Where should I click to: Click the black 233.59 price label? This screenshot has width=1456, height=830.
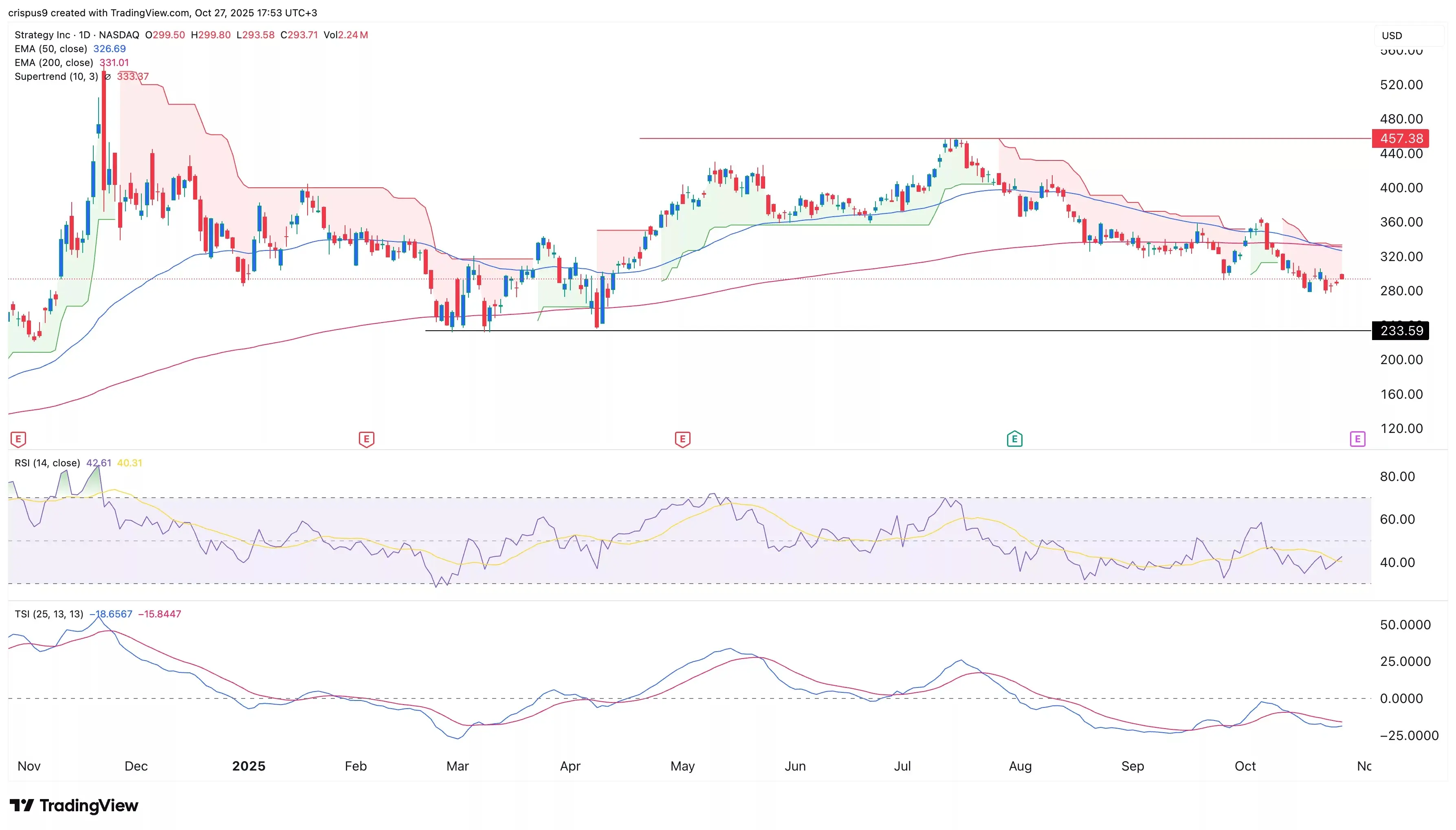click(x=1401, y=331)
